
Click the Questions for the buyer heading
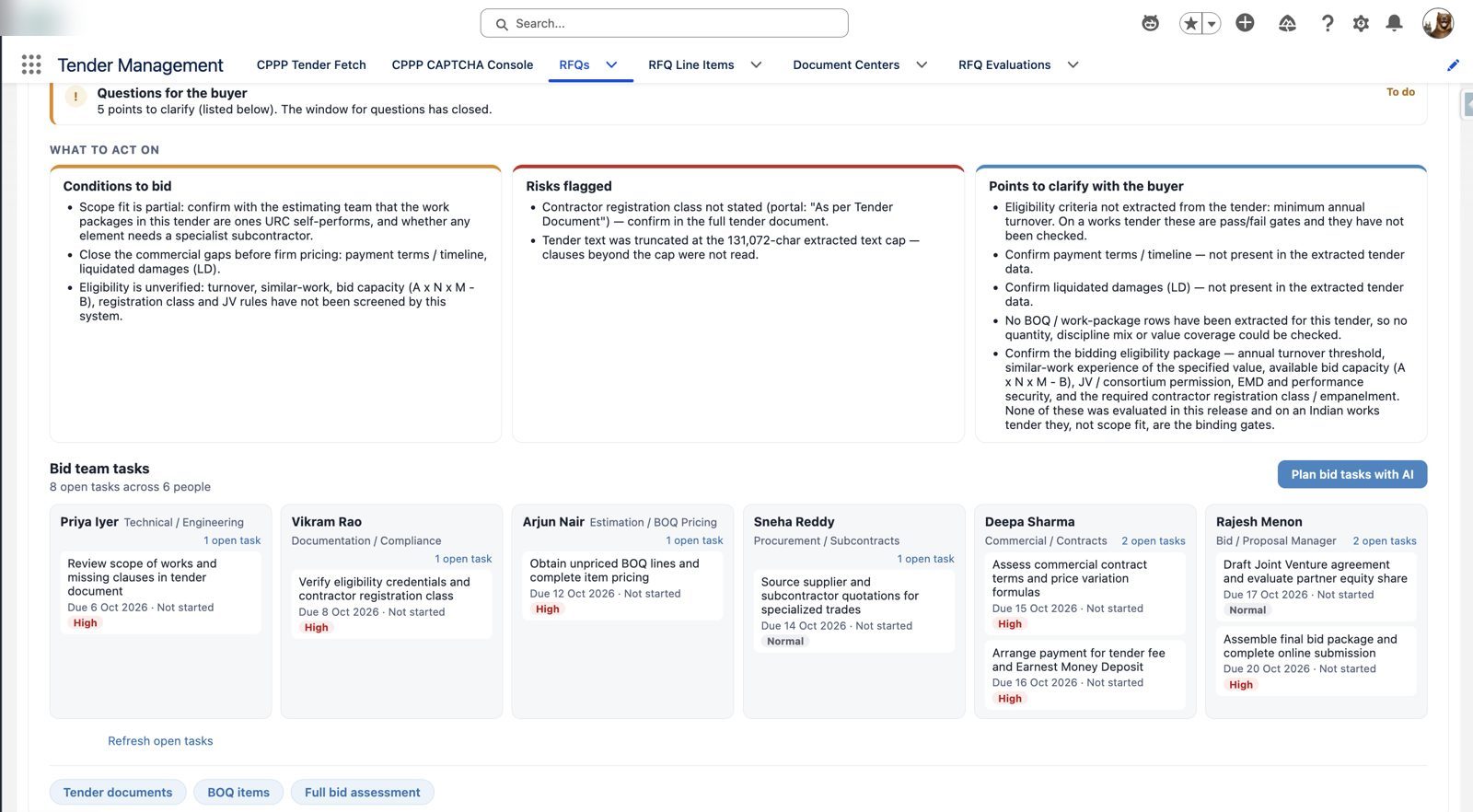coord(172,93)
